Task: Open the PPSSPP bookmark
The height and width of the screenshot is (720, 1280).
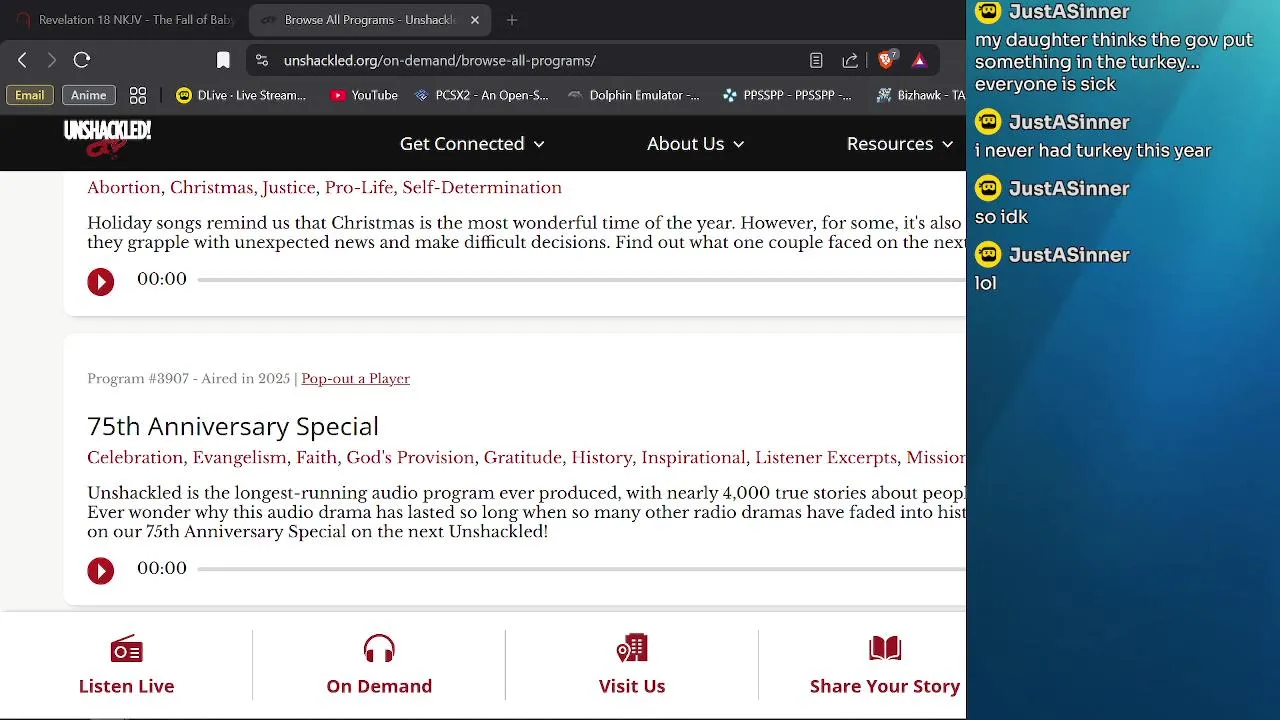Action: tap(787, 95)
